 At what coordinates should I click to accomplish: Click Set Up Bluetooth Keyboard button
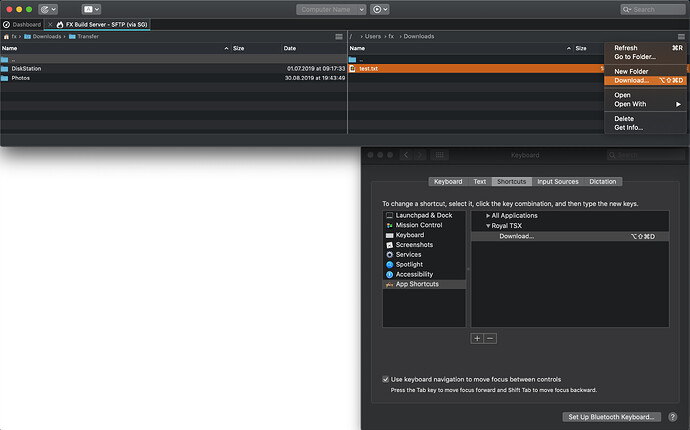point(611,417)
